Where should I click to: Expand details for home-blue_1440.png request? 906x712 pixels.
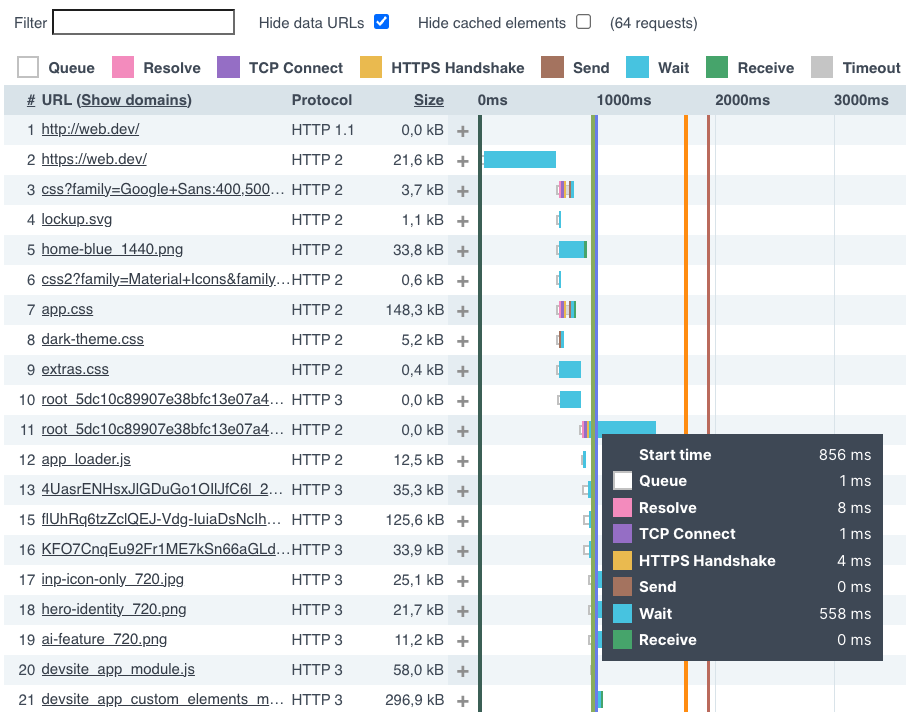tap(462, 249)
